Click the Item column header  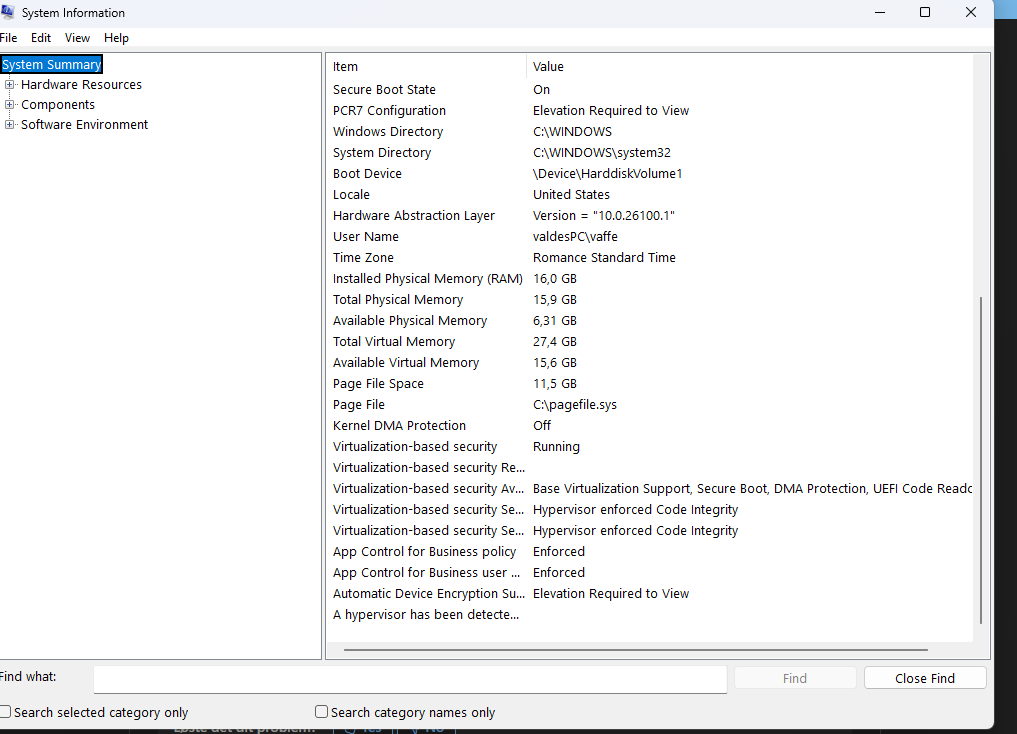coord(428,66)
